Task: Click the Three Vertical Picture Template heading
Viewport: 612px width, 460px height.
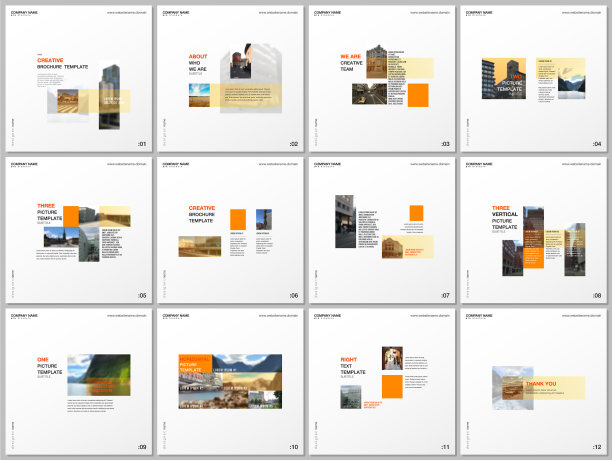Action: 502,216
